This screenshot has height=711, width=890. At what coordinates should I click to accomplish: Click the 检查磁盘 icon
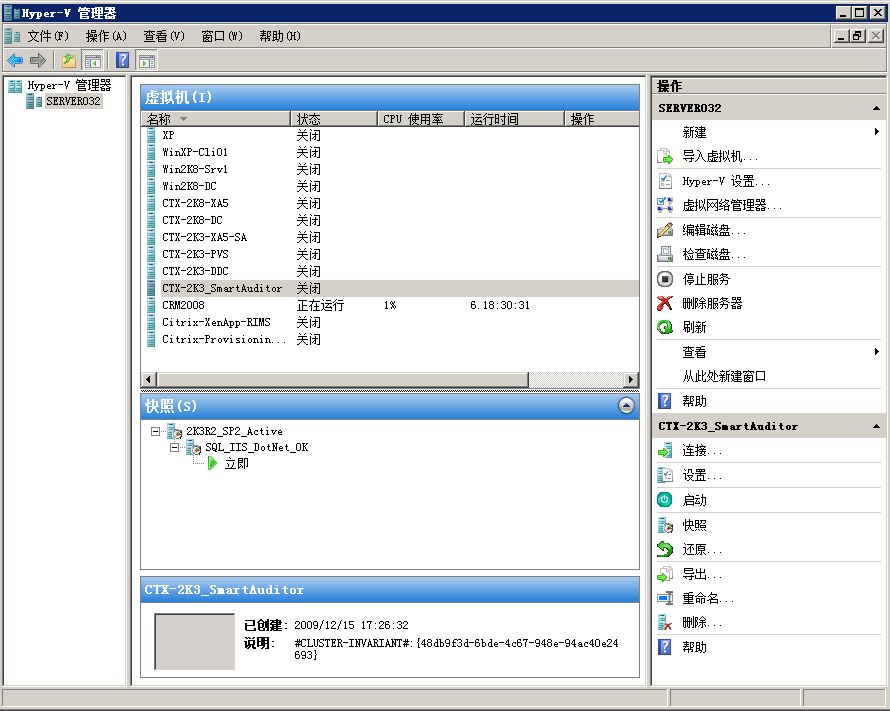(x=665, y=254)
